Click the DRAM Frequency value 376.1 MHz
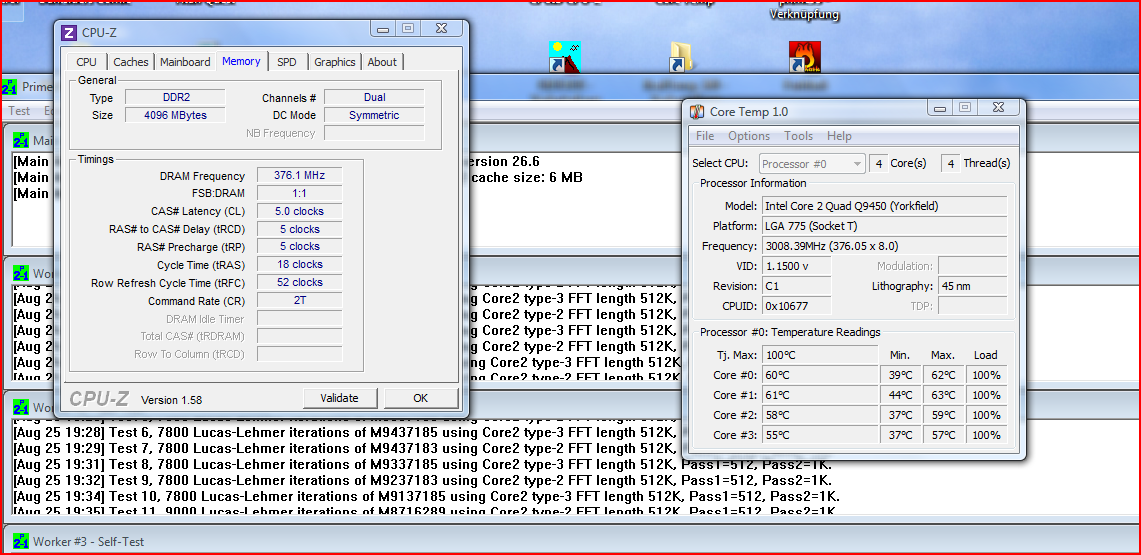 (299, 175)
